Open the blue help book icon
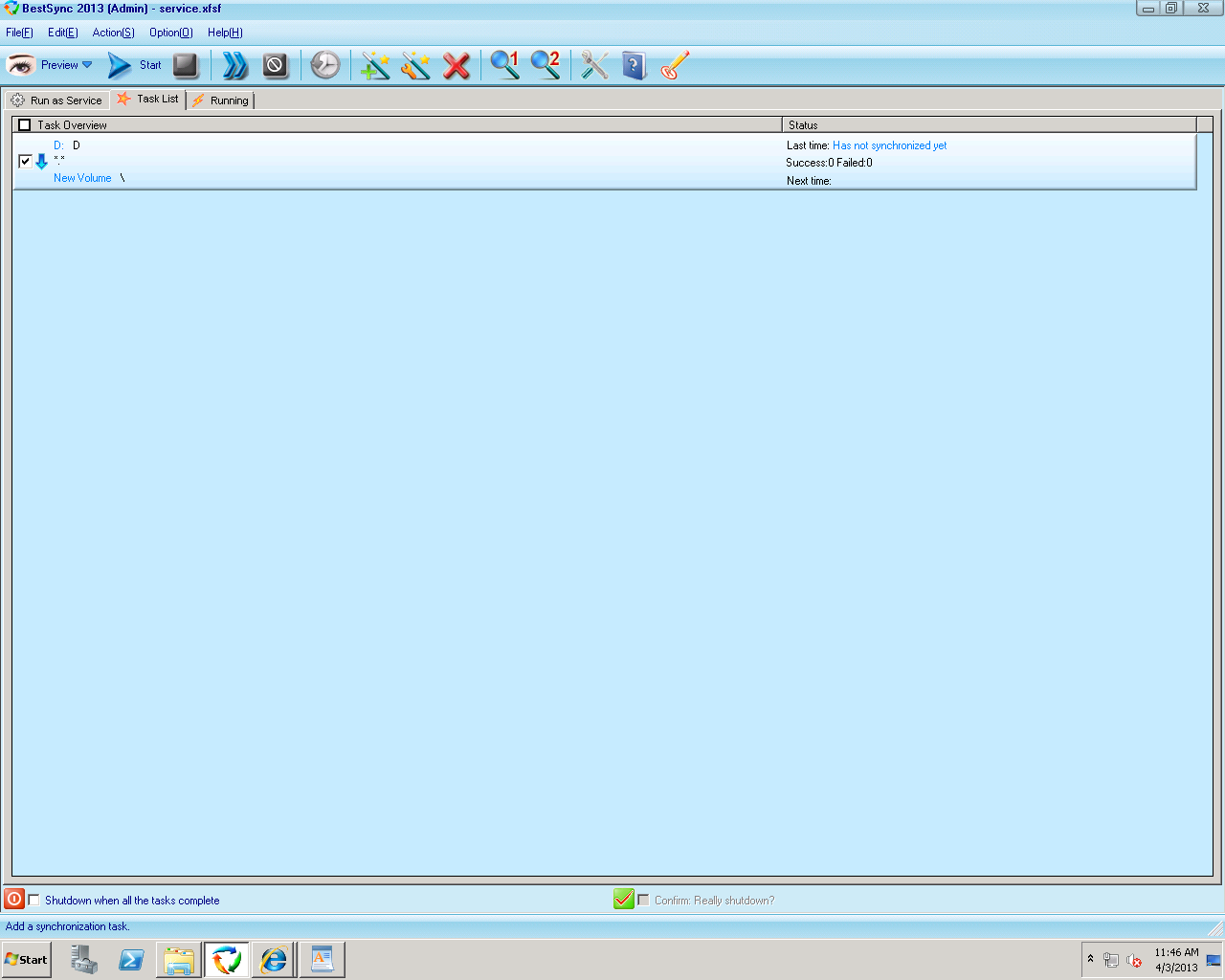The image size is (1225, 980). pos(634,65)
